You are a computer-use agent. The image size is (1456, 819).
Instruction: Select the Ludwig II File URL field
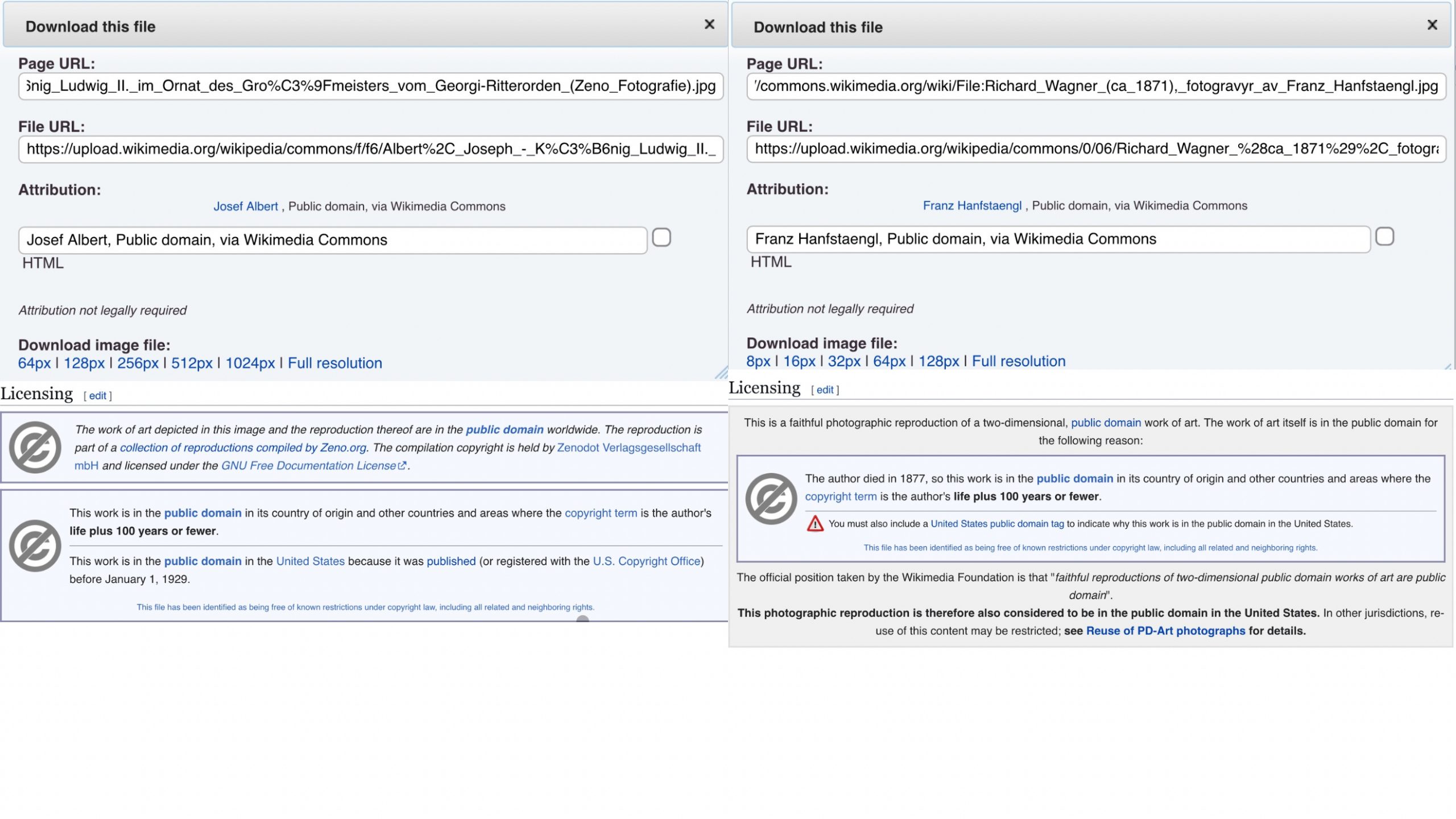click(371, 149)
